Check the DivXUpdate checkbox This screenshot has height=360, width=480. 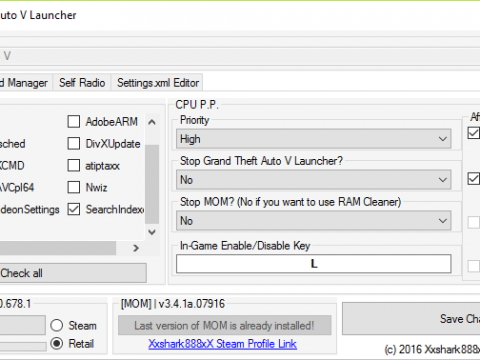point(74,144)
